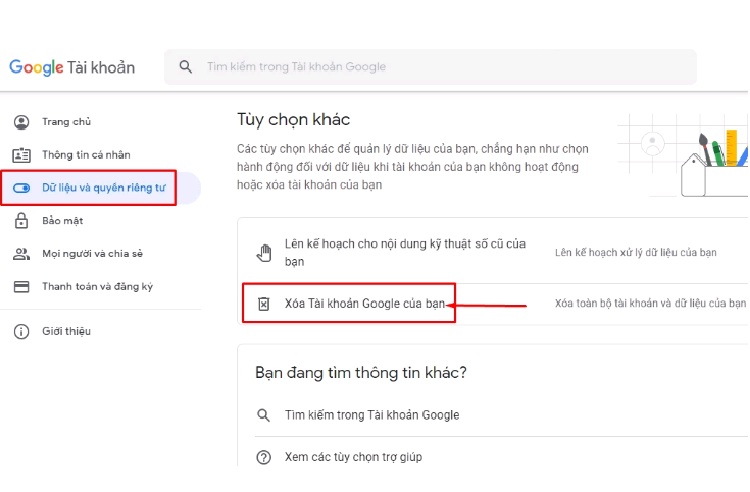Focus the Tìm kiếm trong Tài khoản Google field
750x492 pixels.
click(430, 67)
